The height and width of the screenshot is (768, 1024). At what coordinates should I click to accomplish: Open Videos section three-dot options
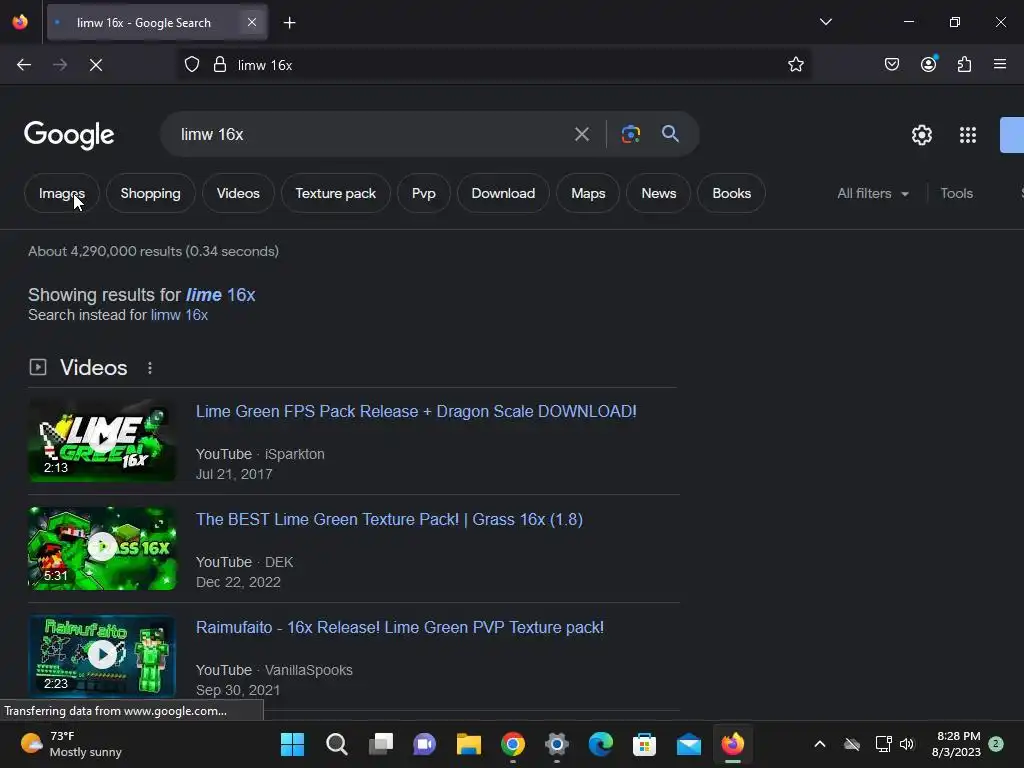[150, 368]
